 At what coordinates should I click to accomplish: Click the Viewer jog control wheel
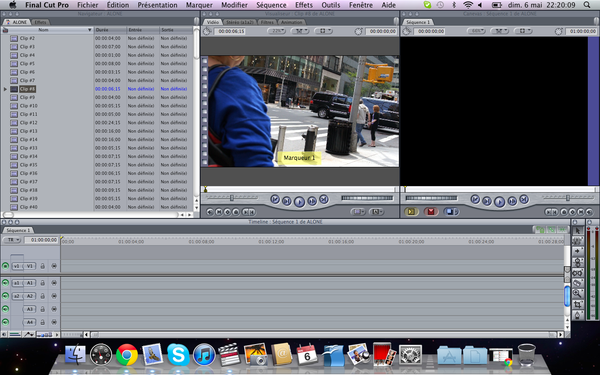[x=367, y=198]
